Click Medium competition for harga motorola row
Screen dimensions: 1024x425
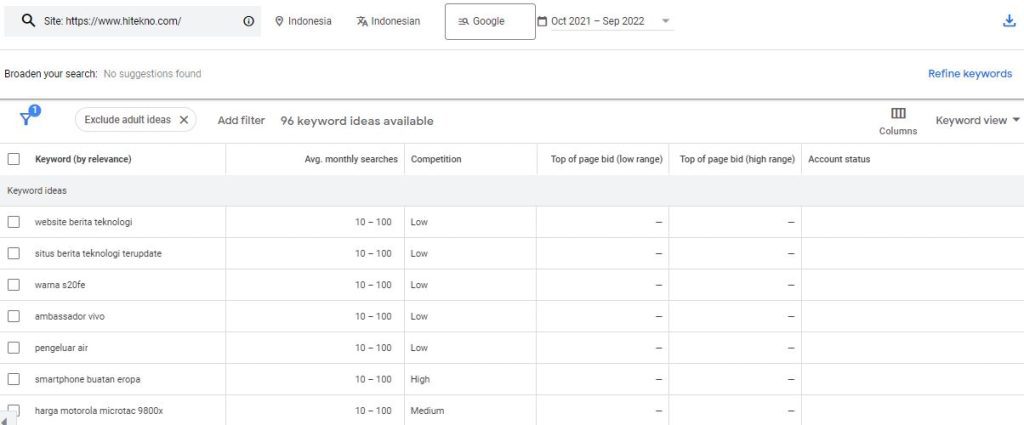(427, 411)
